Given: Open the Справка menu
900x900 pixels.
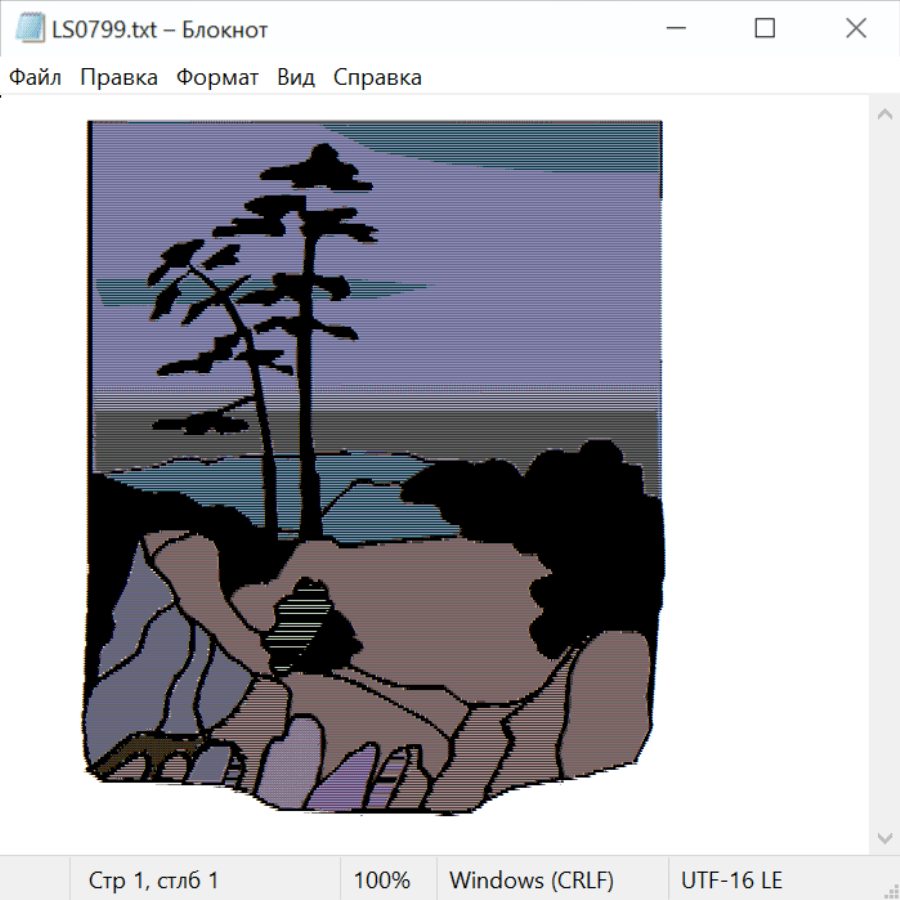Looking at the screenshot, I should click(377, 77).
